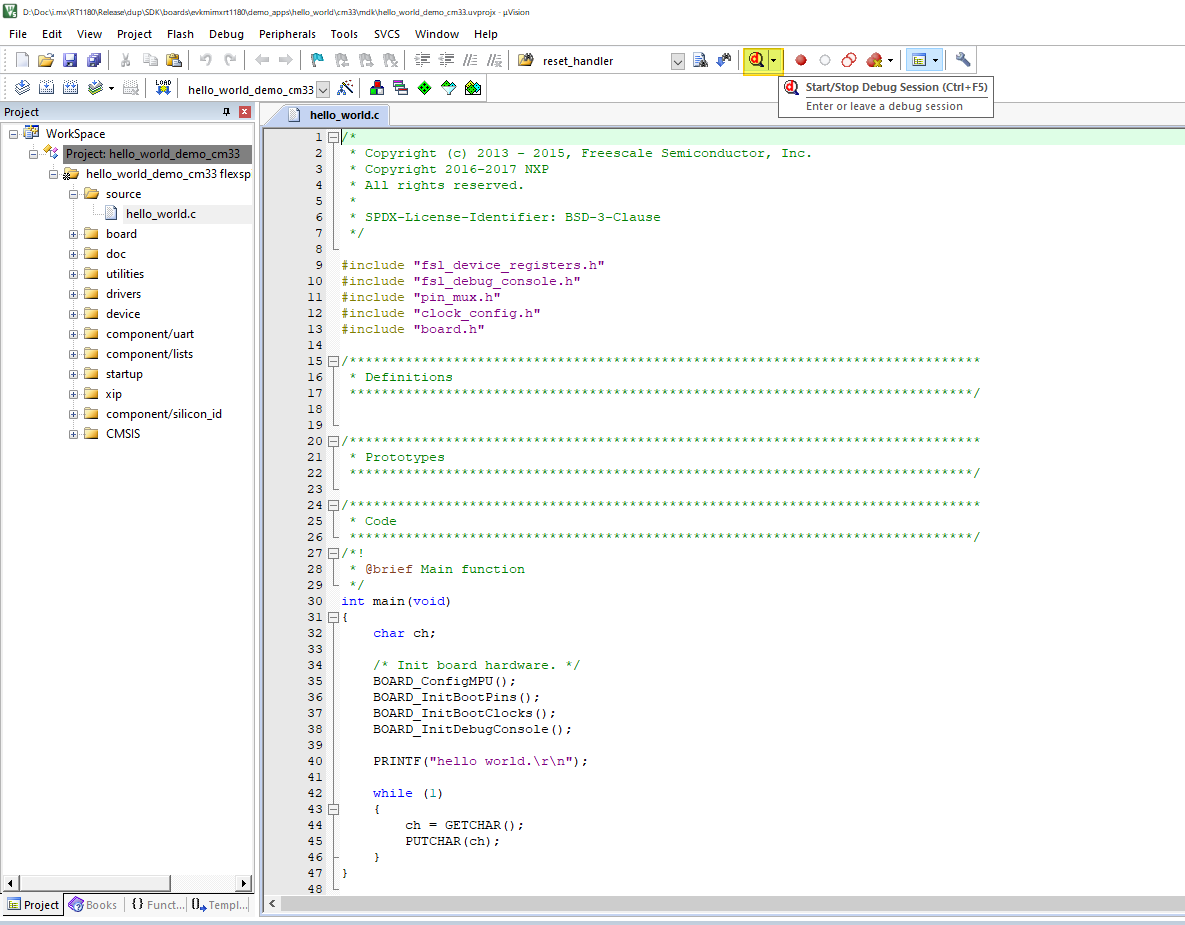Click the Manage Run-Time Environment green diamond icon

point(425,88)
